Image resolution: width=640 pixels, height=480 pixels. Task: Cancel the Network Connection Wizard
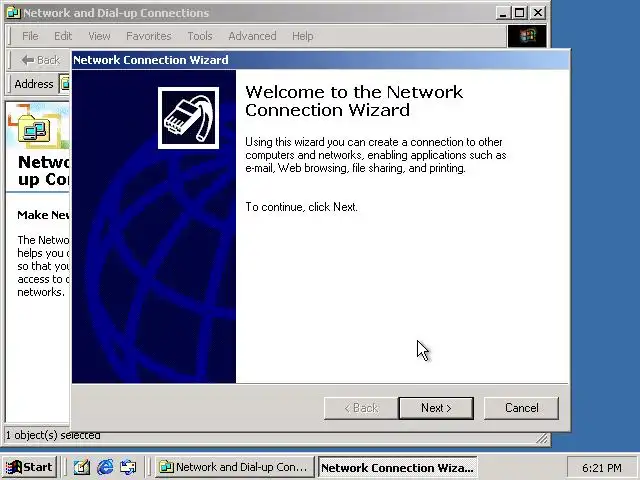[521, 408]
